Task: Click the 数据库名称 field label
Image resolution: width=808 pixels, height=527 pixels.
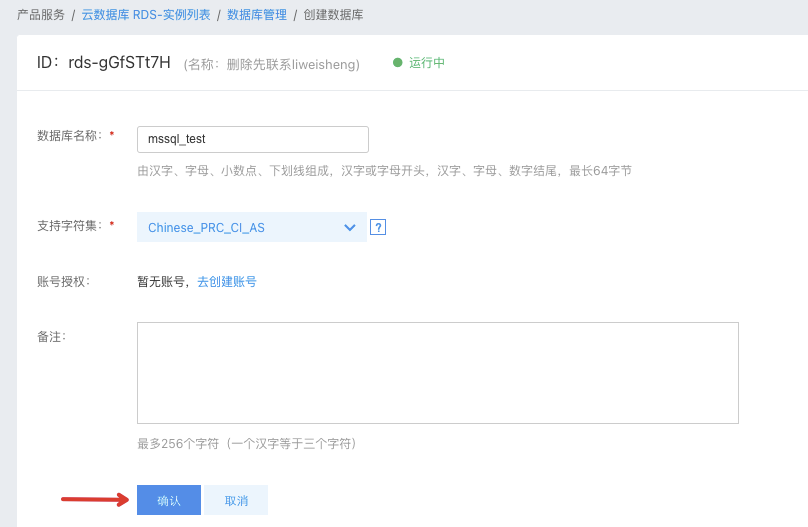Action: [x=70, y=135]
